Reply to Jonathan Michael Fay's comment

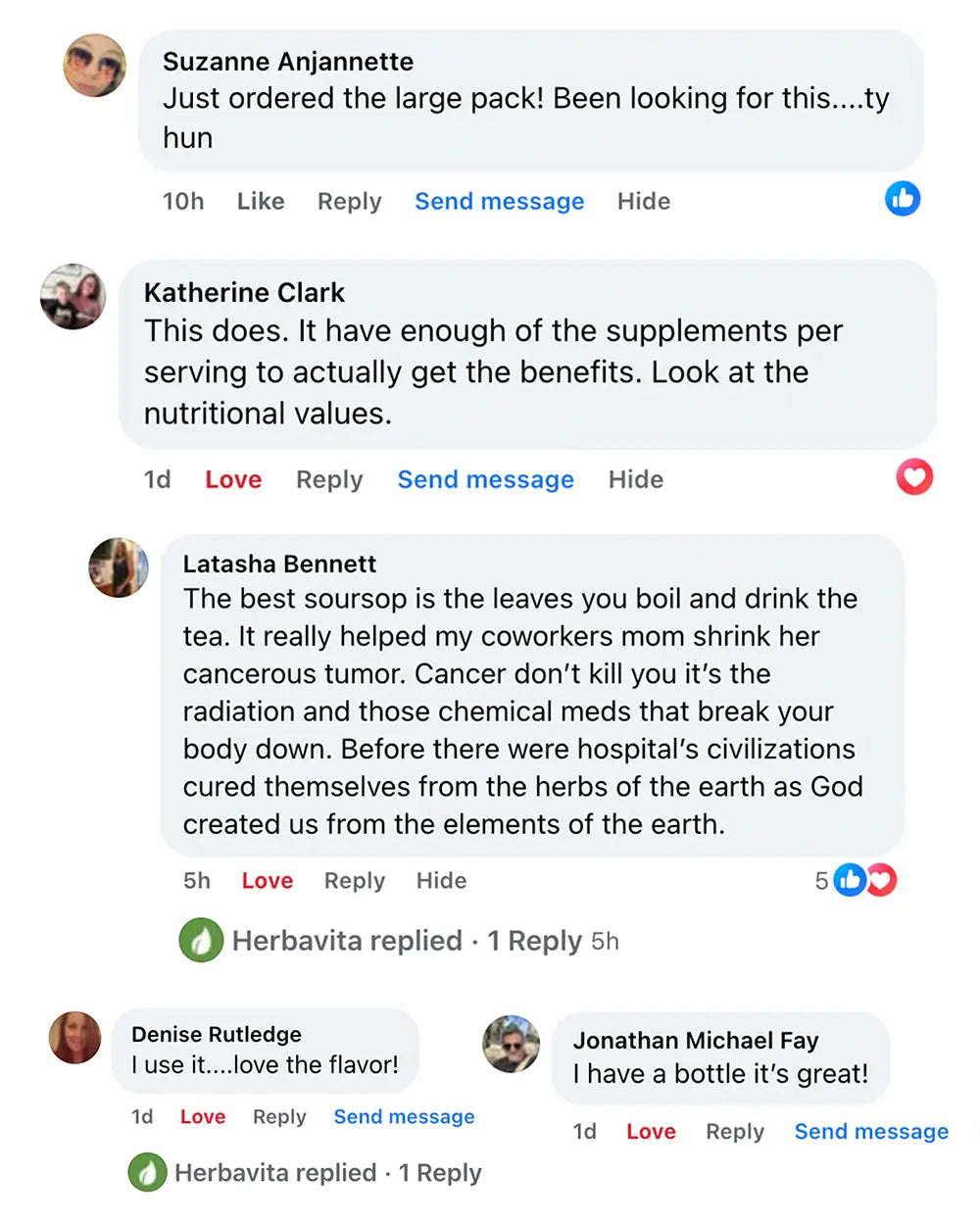[x=735, y=1131]
